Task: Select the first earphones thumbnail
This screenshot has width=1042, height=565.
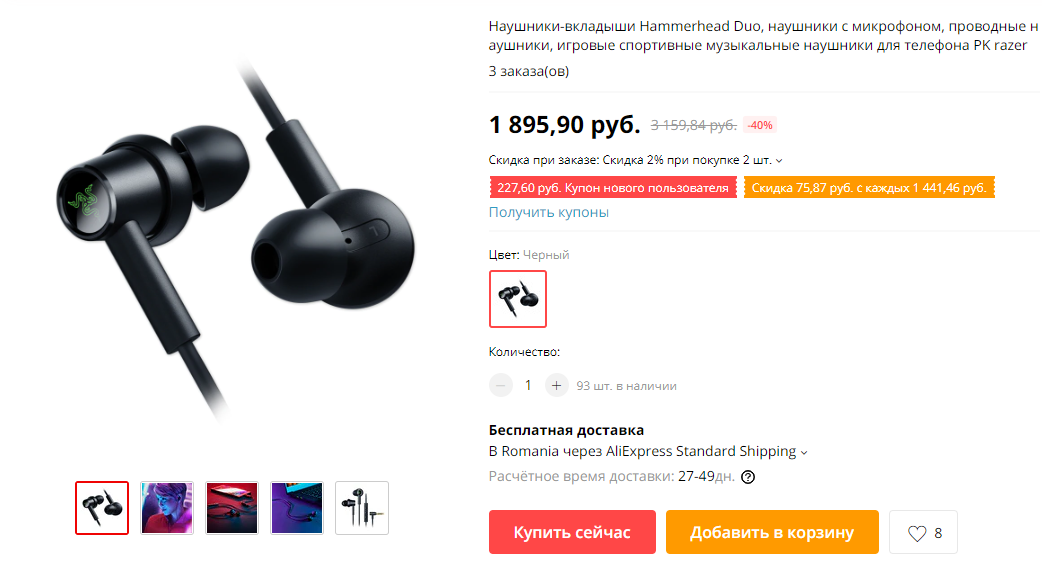Action: 102,508
